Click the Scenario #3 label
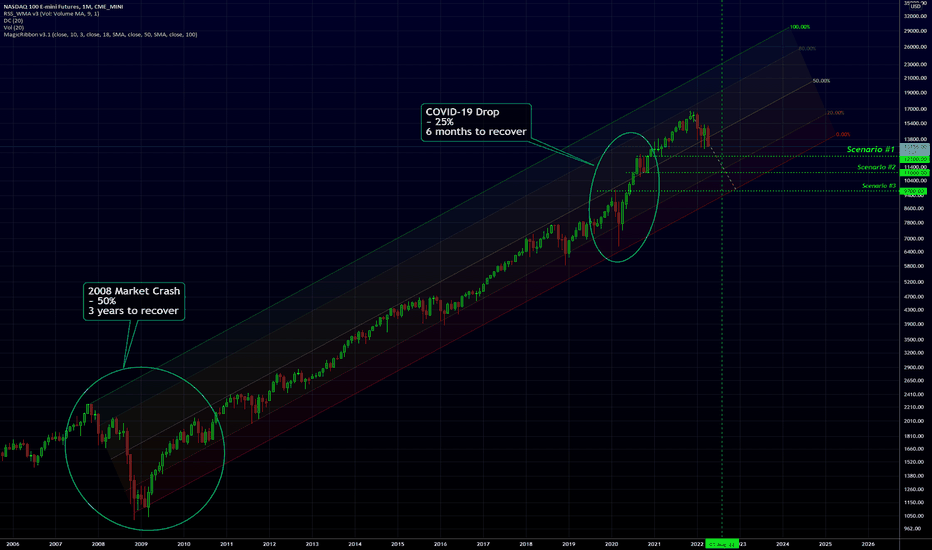The height and width of the screenshot is (550, 932). pos(879,186)
